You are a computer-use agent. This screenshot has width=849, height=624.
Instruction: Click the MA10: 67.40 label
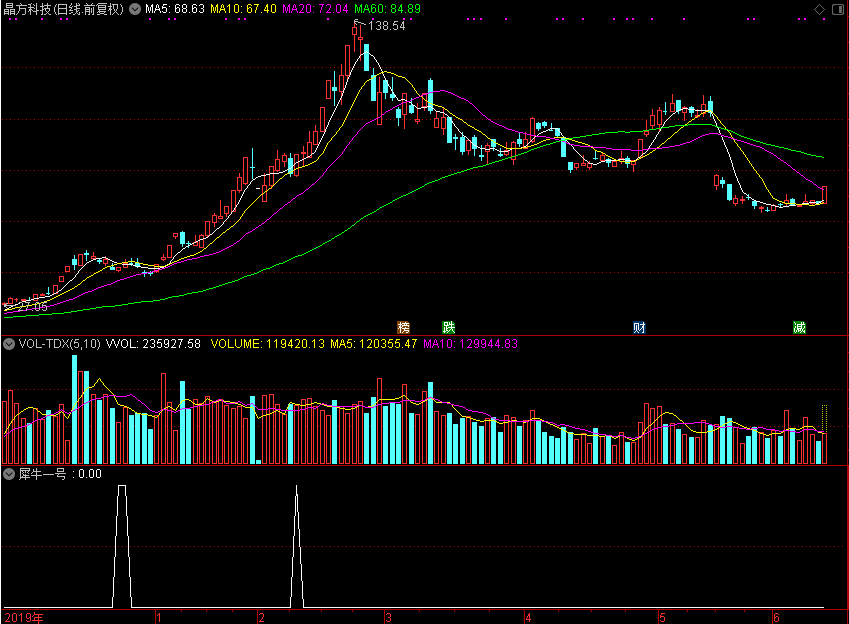point(243,9)
